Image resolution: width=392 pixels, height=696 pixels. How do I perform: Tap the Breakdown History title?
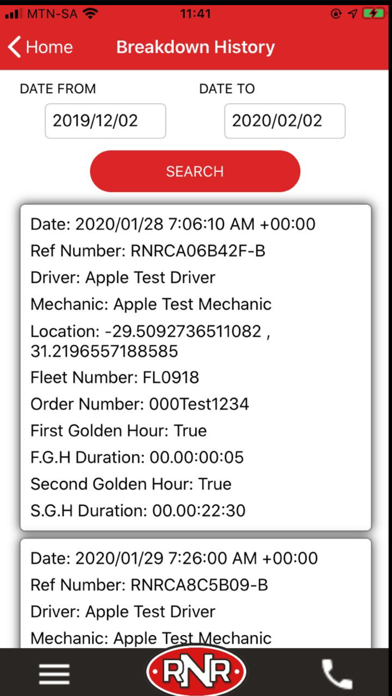pos(196,47)
